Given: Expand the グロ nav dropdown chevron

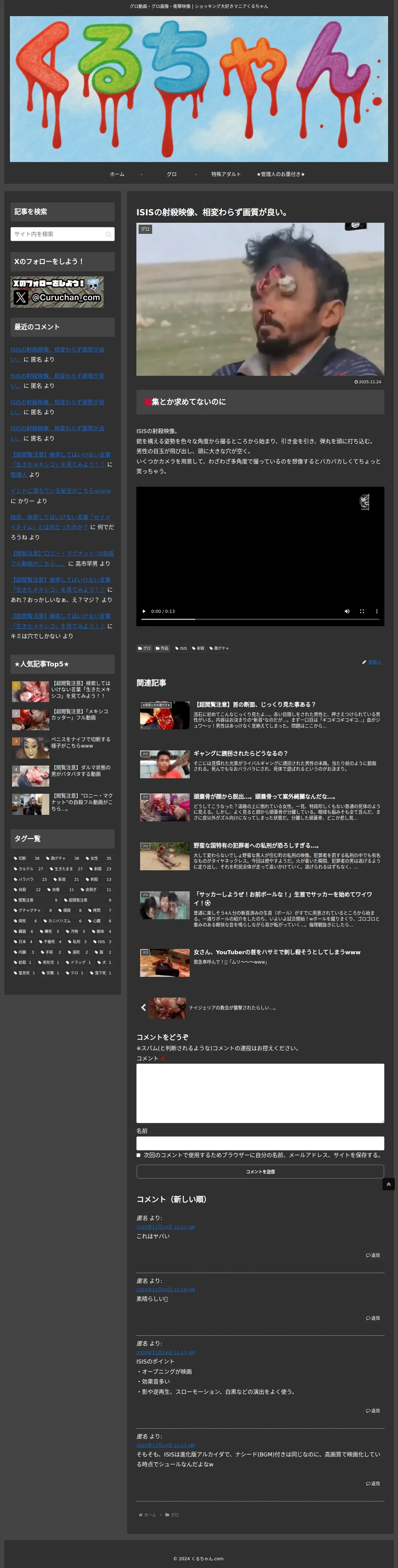Looking at the screenshot, I should point(196,175).
